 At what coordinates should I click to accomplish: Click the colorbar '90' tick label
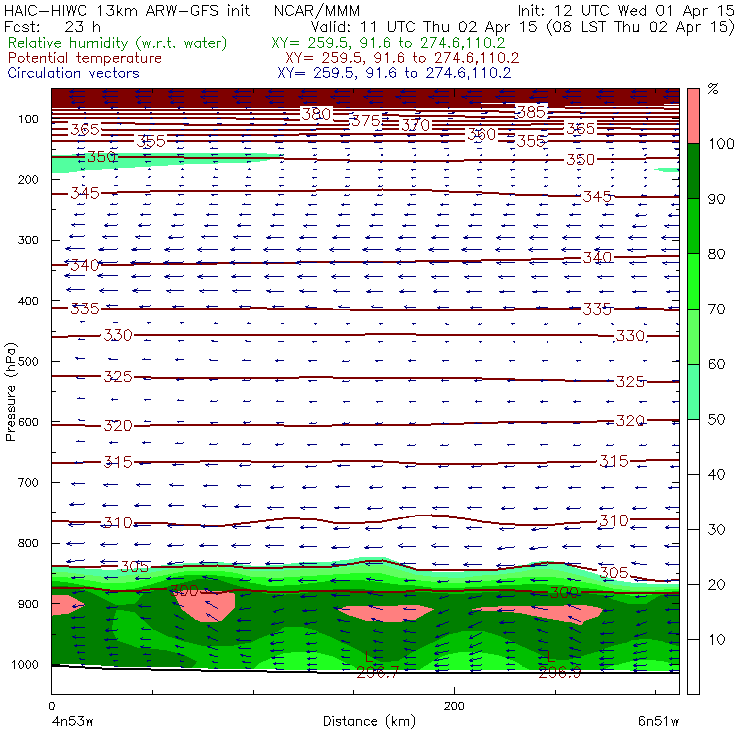(x=716, y=199)
